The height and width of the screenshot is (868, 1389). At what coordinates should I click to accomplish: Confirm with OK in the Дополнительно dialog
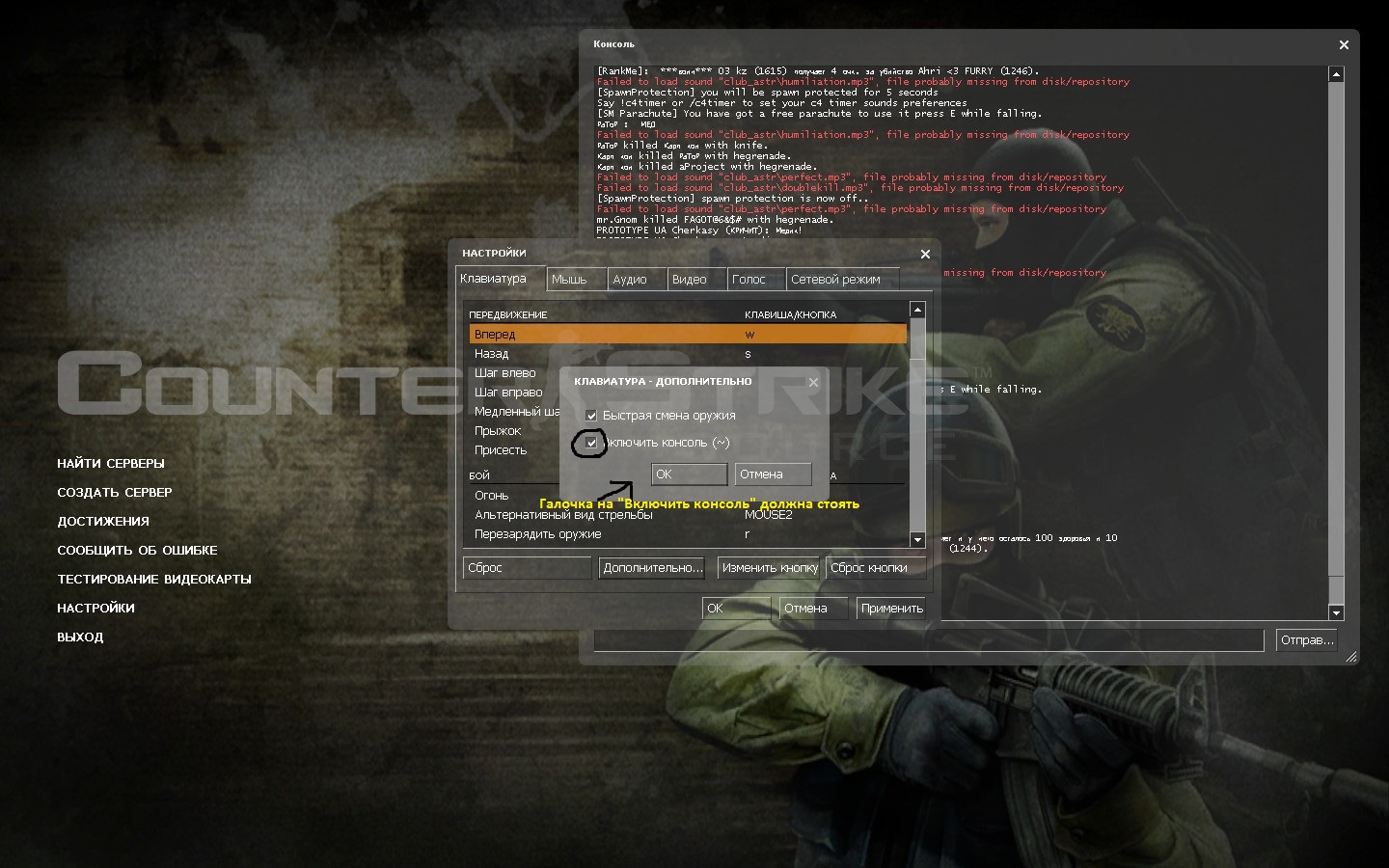point(689,475)
